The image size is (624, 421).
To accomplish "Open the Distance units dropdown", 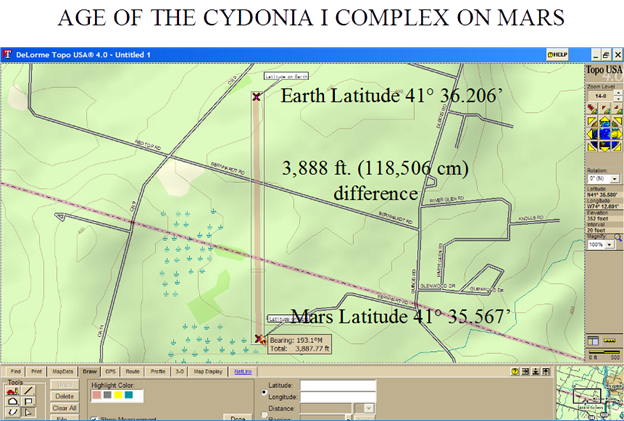I will (369, 408).
